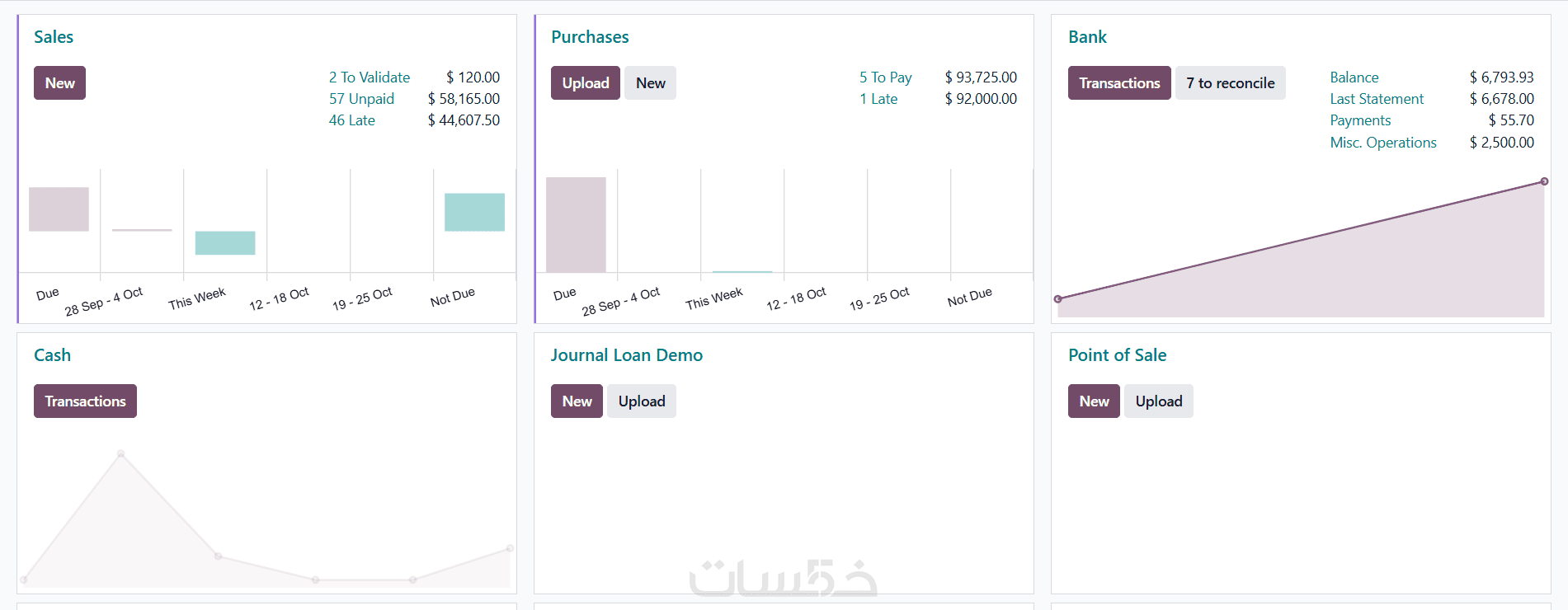Open the bank Payments link
This screenshot has height=610, width=1568.
(1359, 120)
